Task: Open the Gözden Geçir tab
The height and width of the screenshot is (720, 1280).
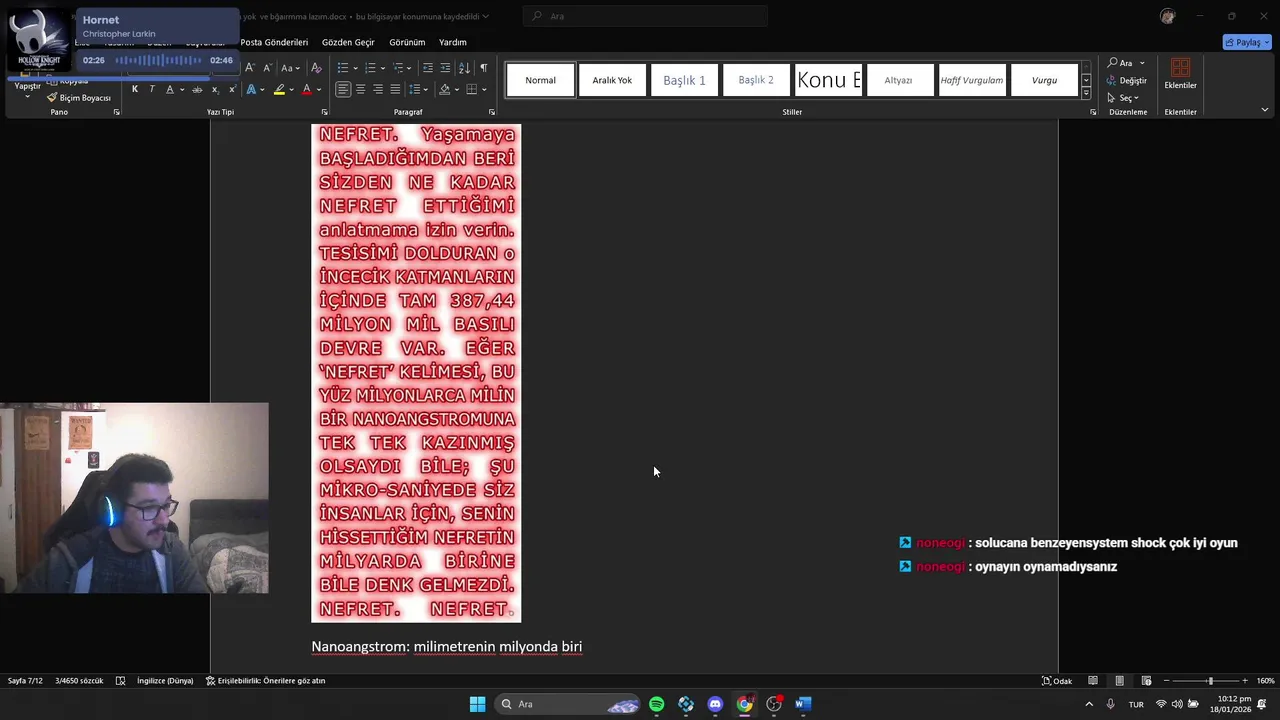Action: [x=348, y=42]
